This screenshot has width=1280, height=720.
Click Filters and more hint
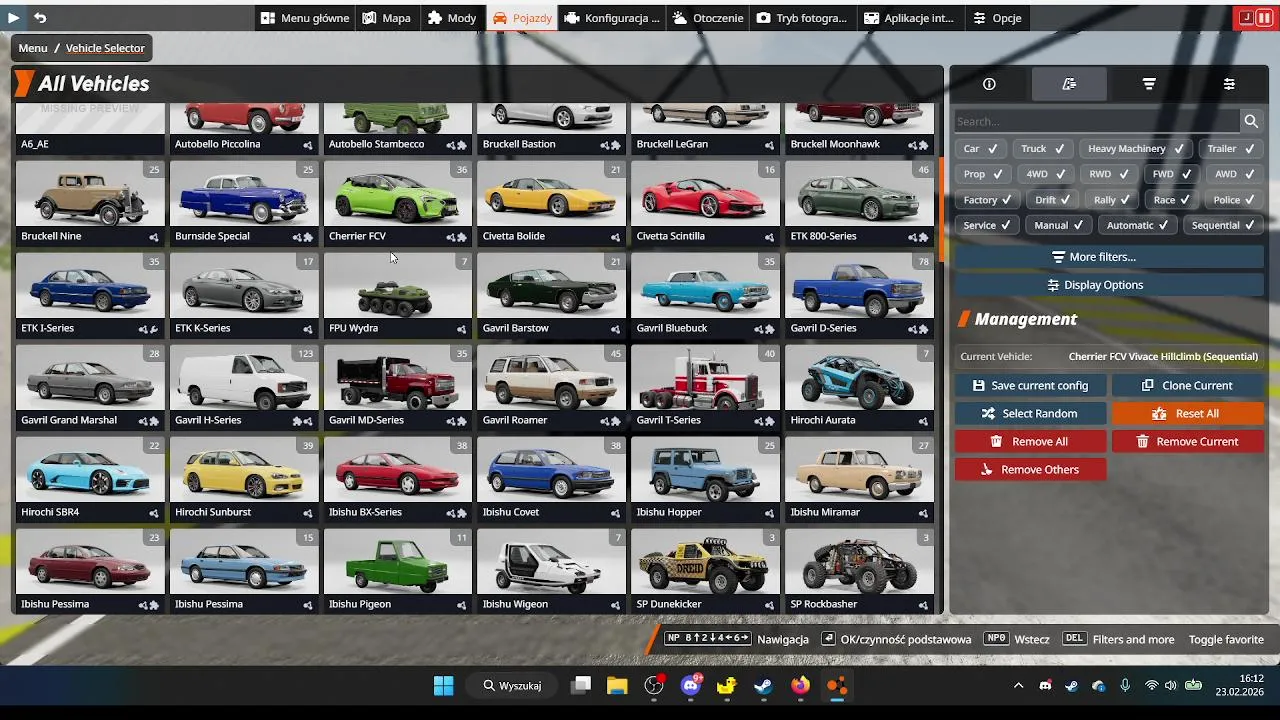click(x=1133, y=639)
